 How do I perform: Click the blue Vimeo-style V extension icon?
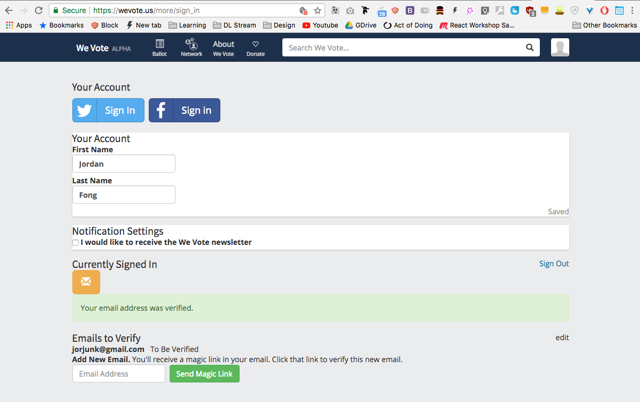click(589, 11)
